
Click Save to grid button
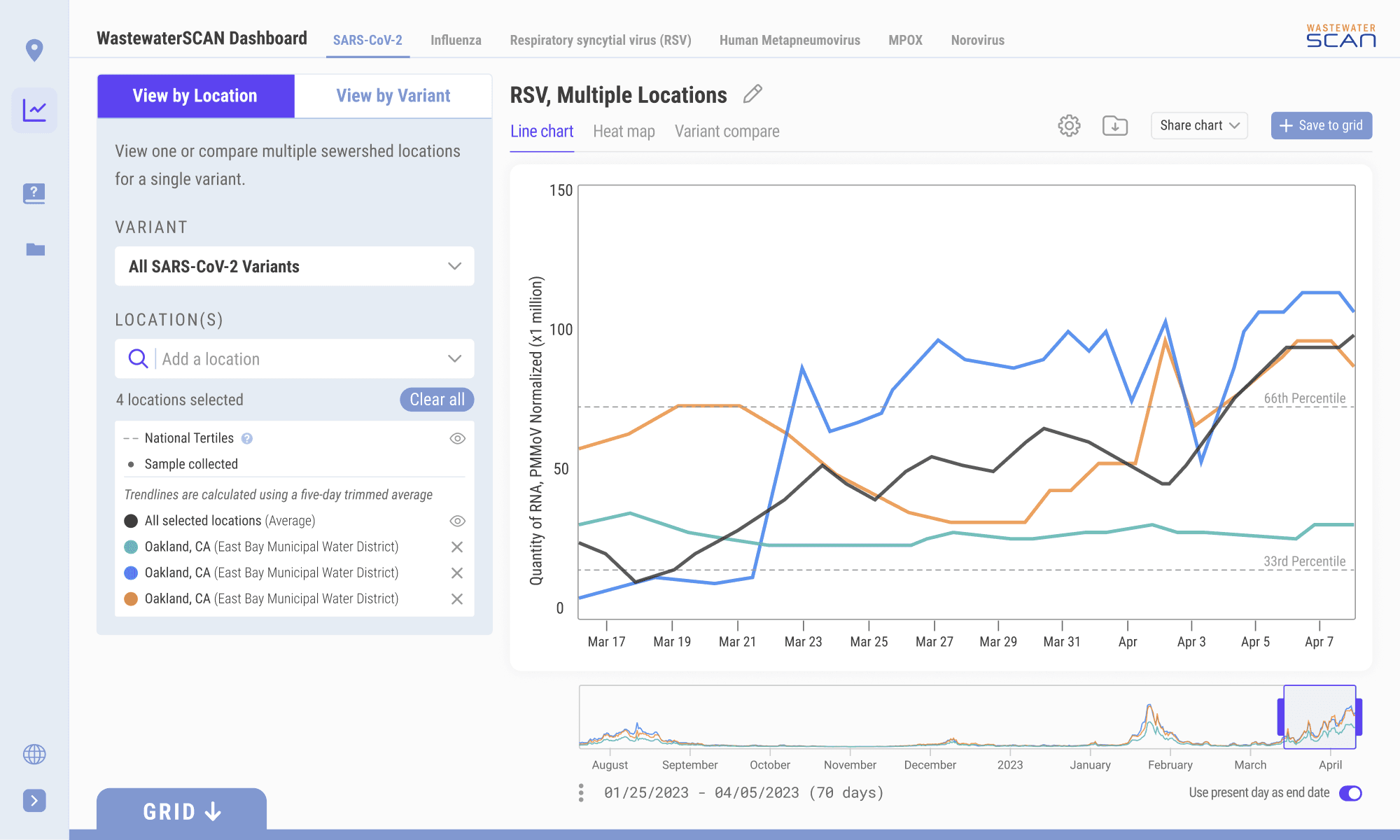point(1321,126)
